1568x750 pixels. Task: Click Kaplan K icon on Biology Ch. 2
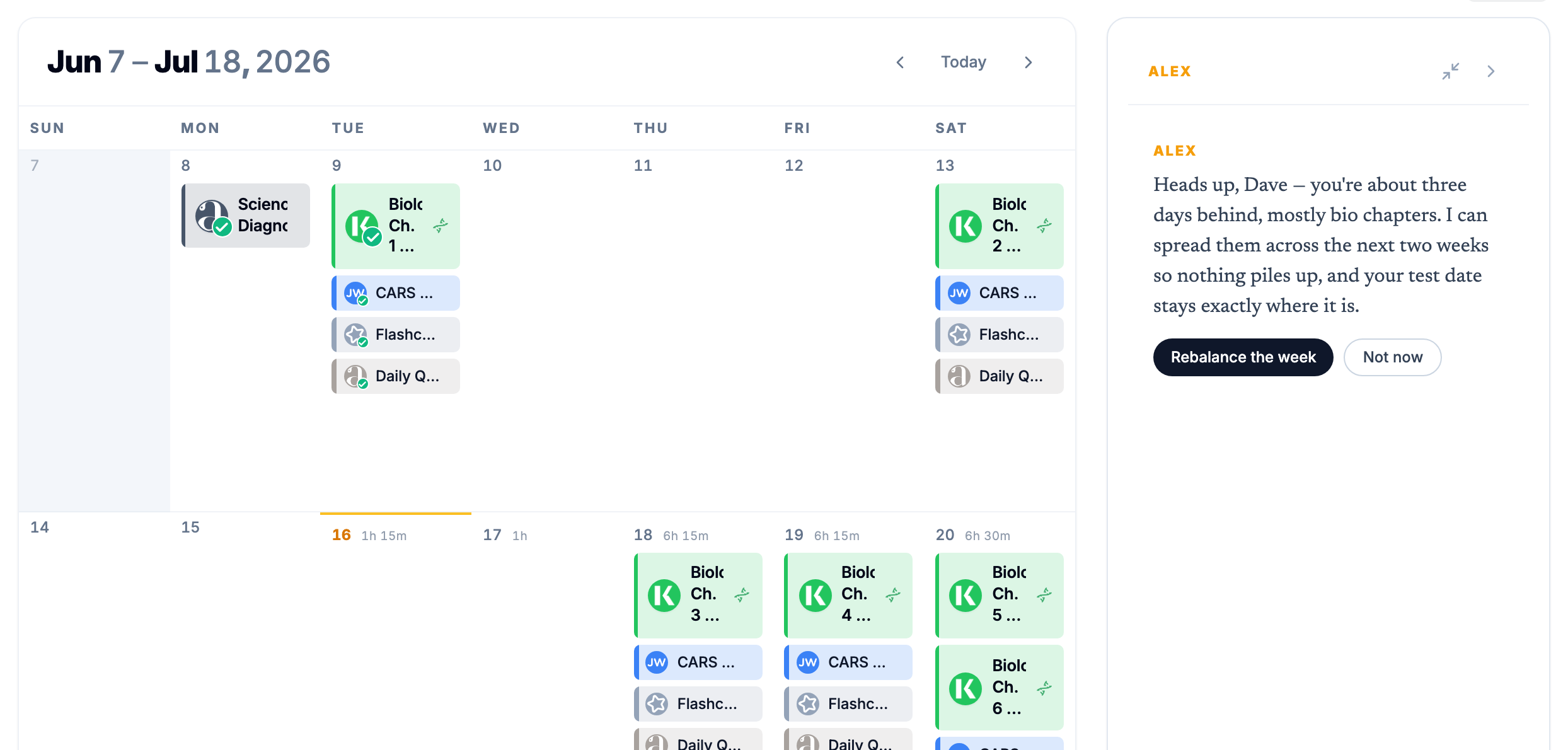click(x=966, y=226)
